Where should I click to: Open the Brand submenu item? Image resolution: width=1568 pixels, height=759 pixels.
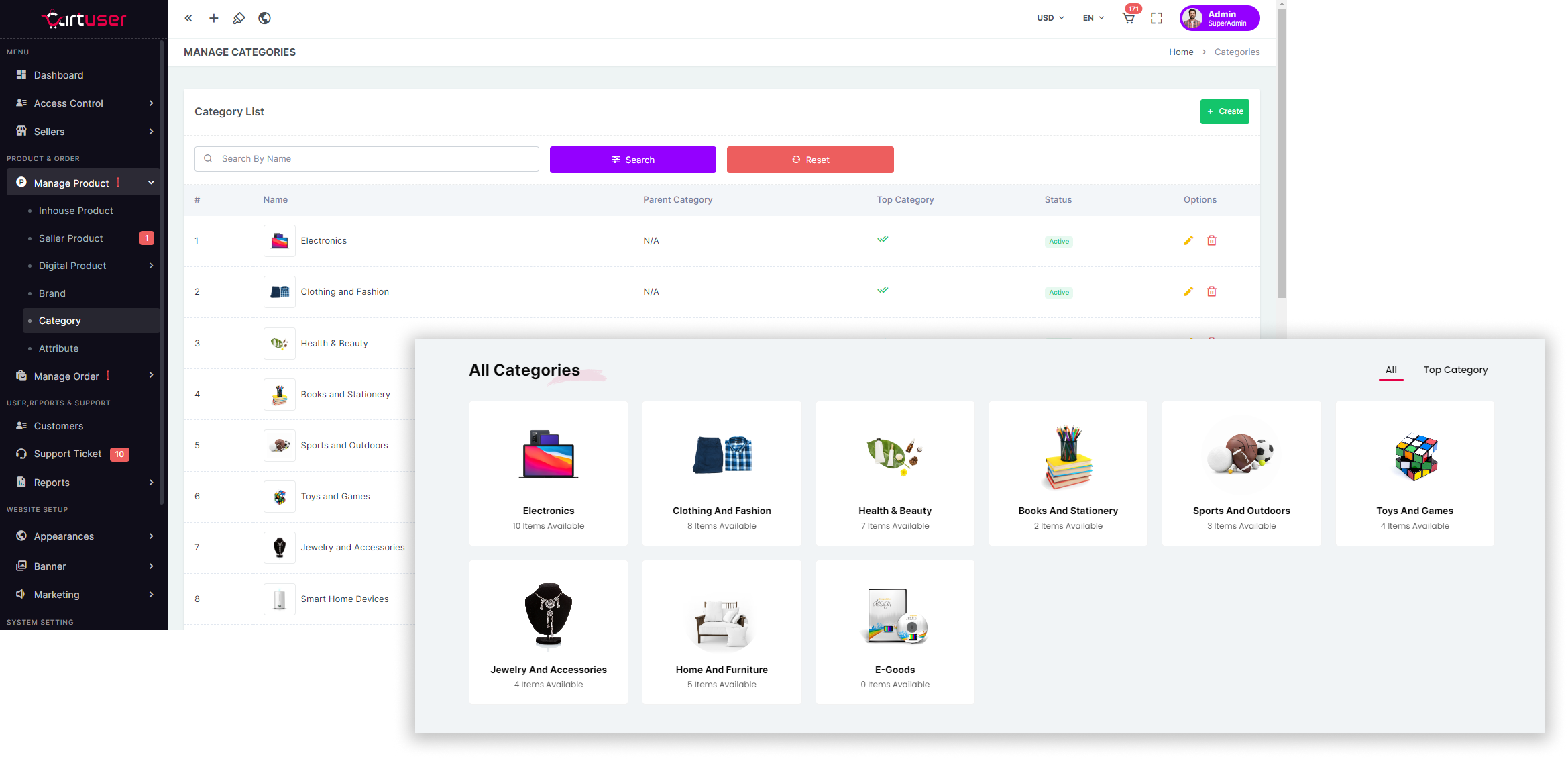coord(52,293)
